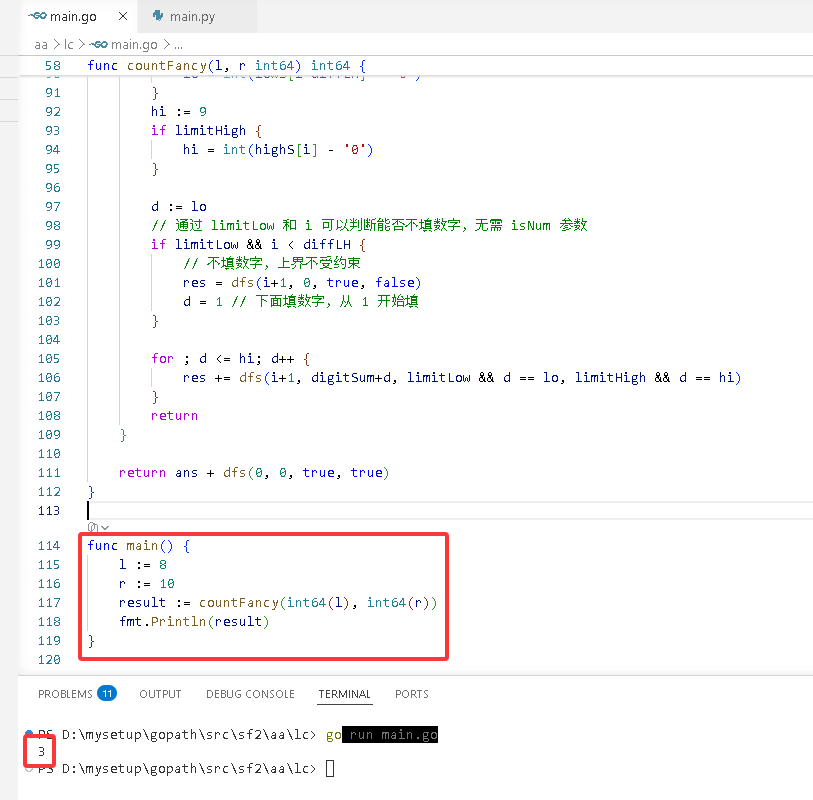Click the terminal prompt cursor box
Viewport: 813px width, 800px height.
coord(330,768)
